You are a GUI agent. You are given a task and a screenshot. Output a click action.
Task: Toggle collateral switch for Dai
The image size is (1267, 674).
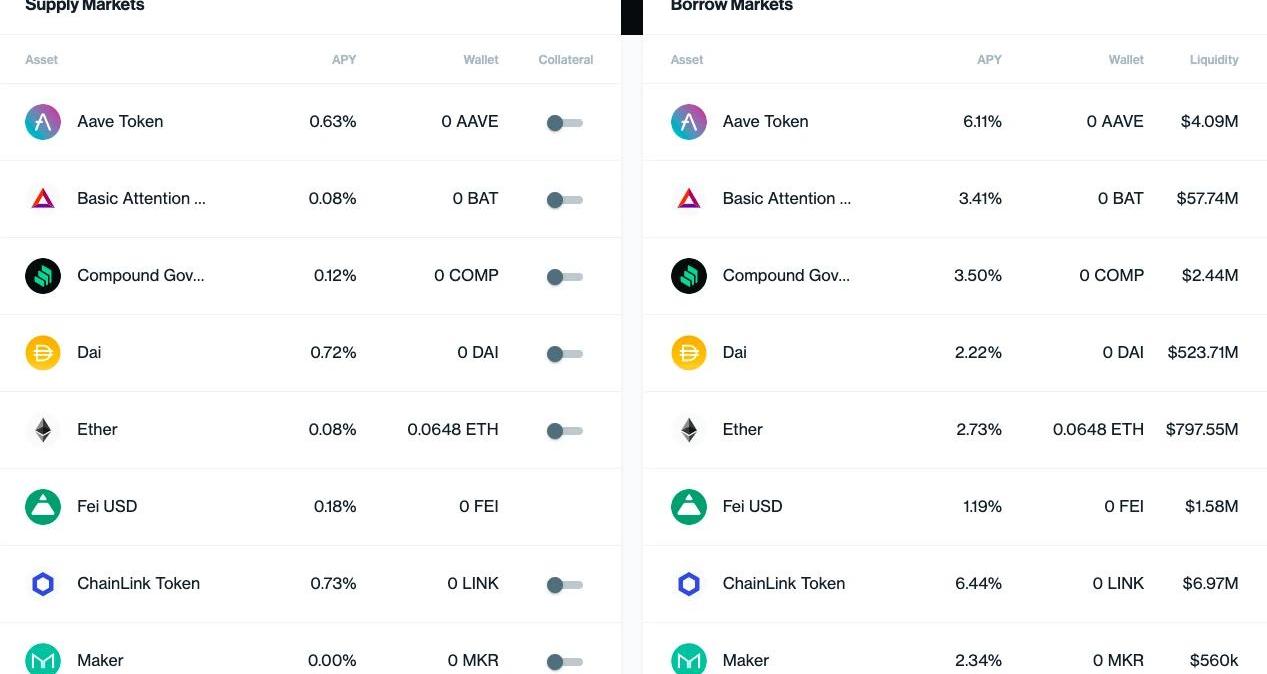(x=564, y=354)
